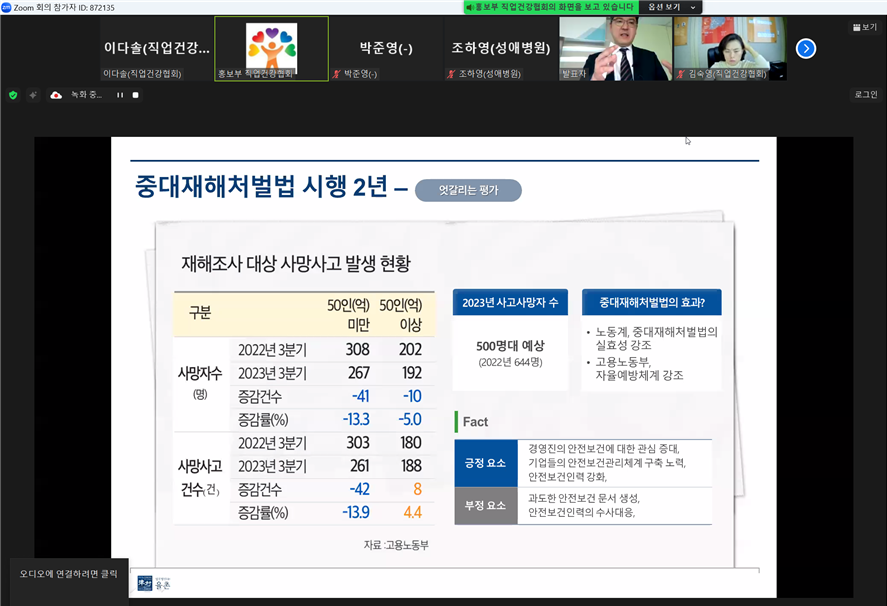
Task: Click 오디오에 연결하려면 클릭 audio prompt
Action: pyautogui.click(x=68, y=574)
